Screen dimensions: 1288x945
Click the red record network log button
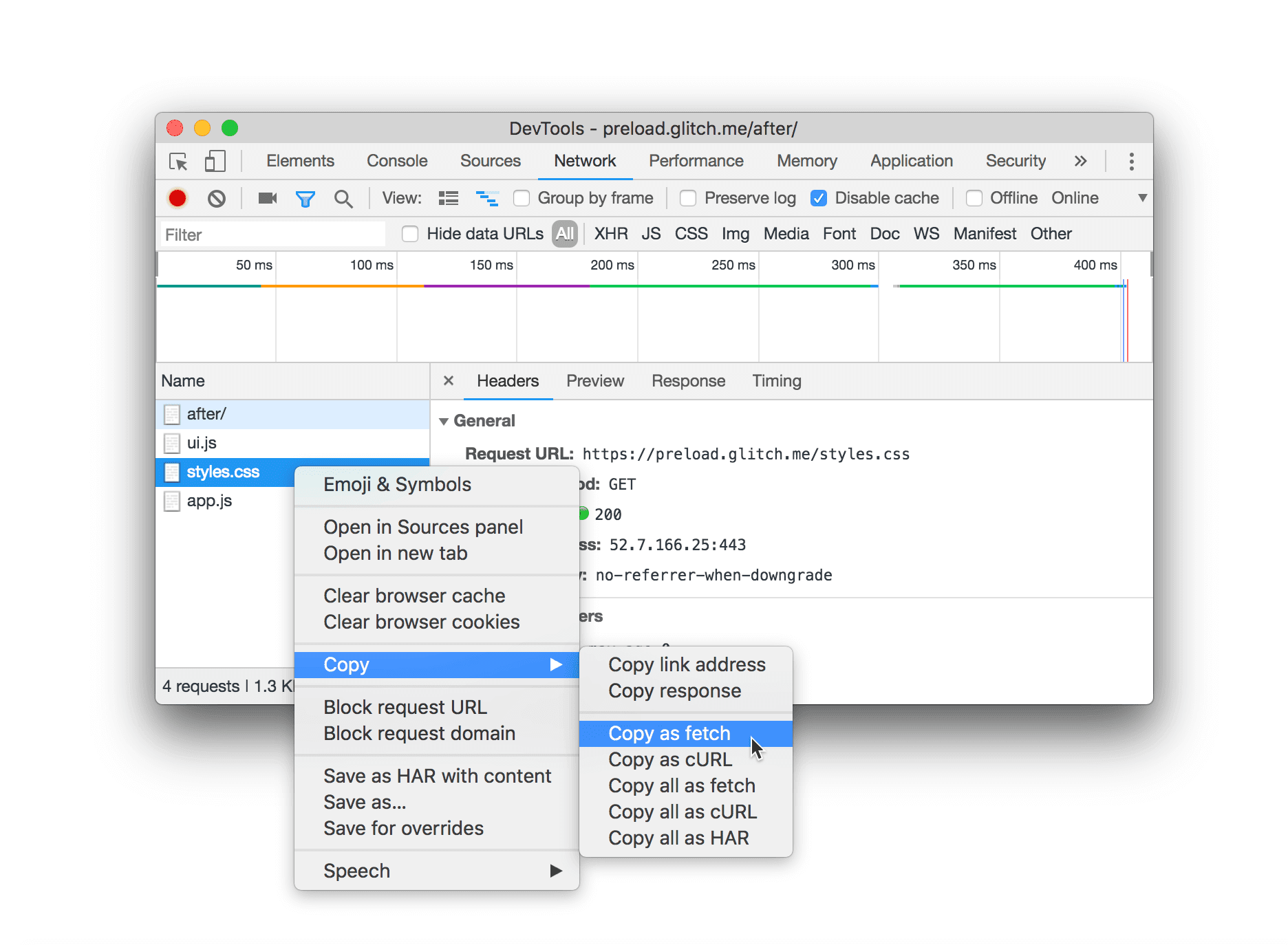(x=177, y=198)
